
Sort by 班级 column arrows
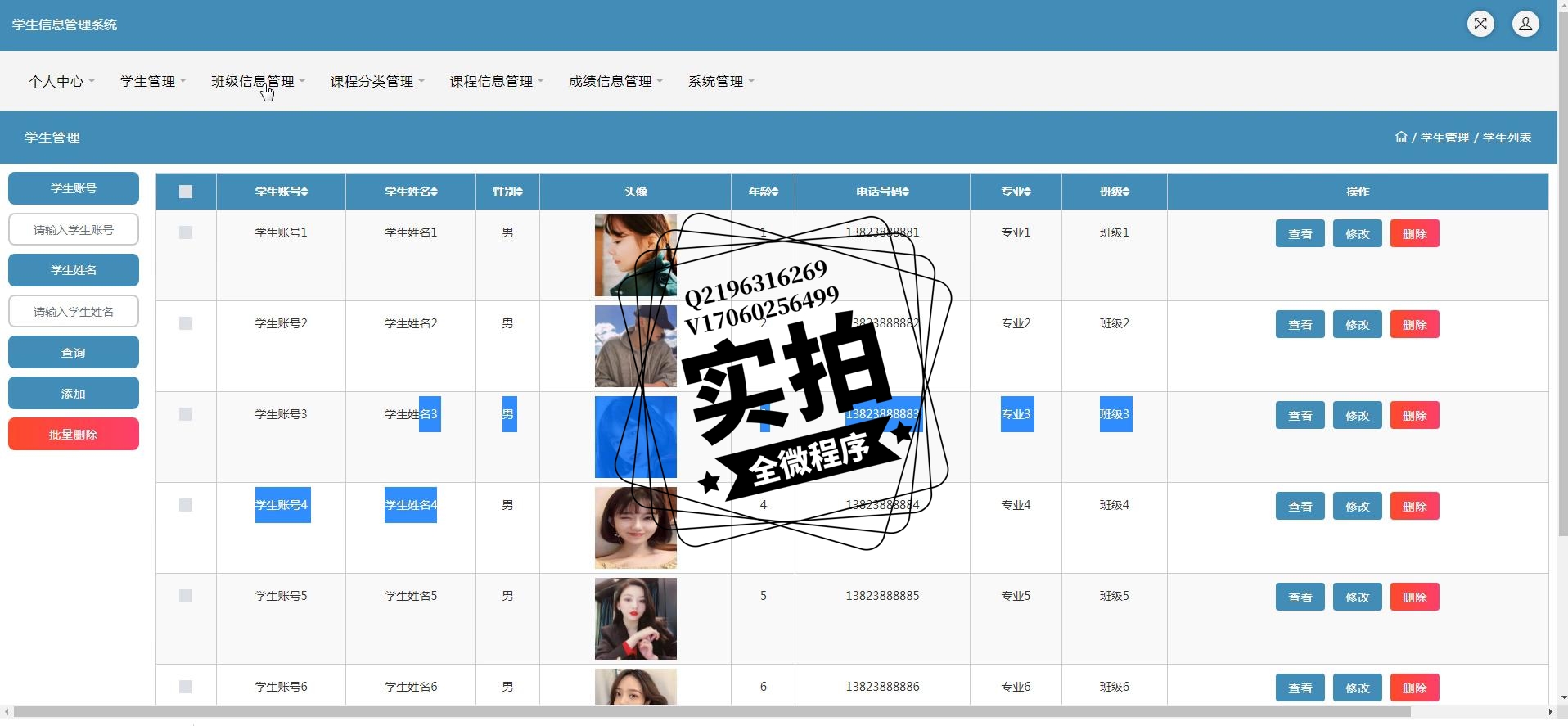1126,192
